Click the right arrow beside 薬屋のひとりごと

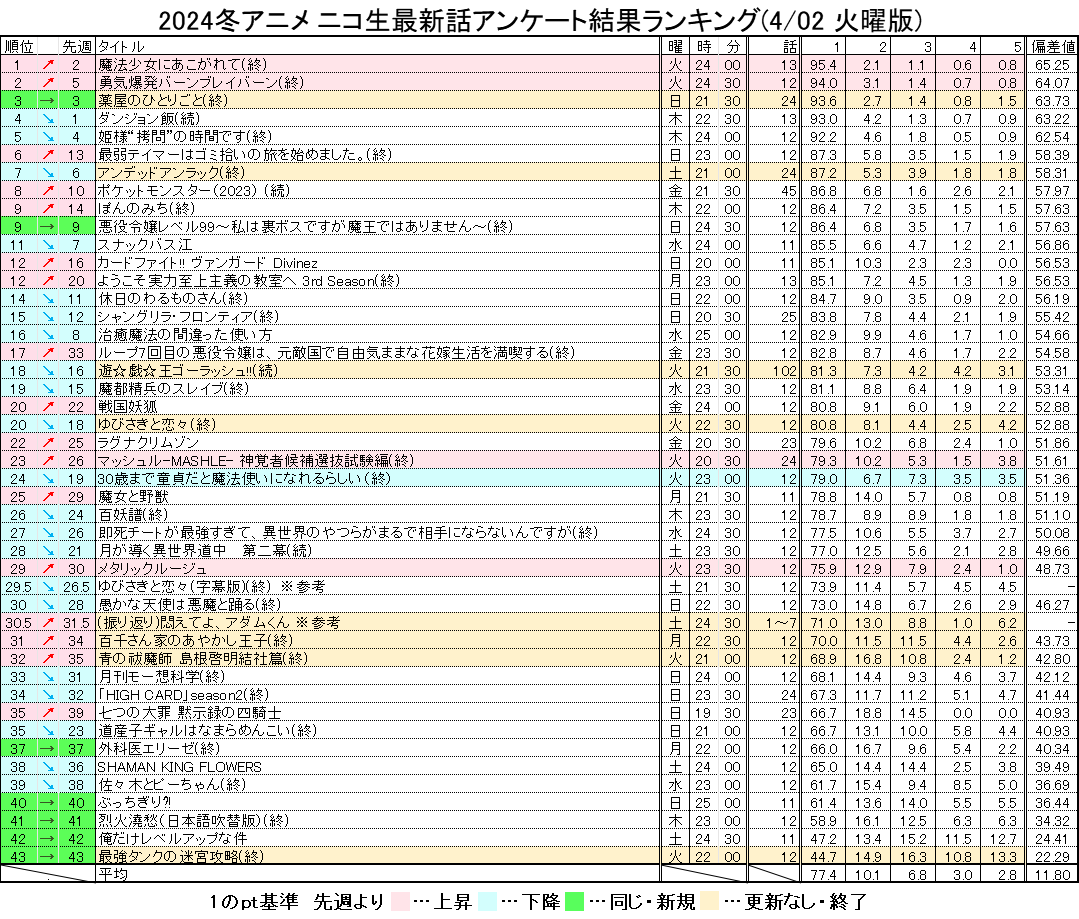pyautogui.click(x=48, y=101)
